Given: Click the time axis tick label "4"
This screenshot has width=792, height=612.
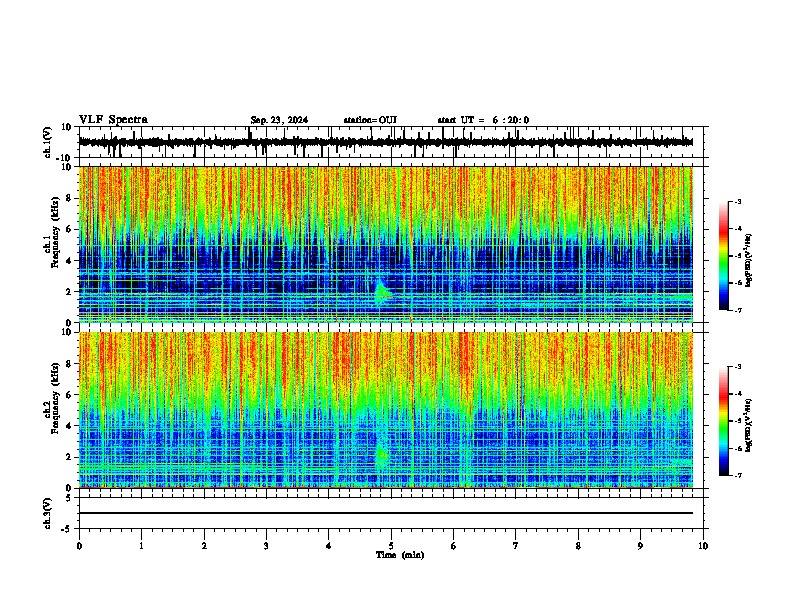Looking at the screenshot, I should pyautogui.click(x=328, y=546).
